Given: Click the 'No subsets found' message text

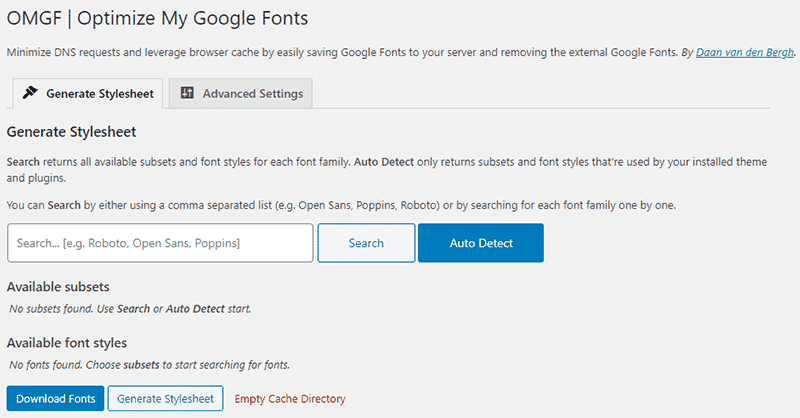Looking at the screenshot, I should [x=129, y=308].
